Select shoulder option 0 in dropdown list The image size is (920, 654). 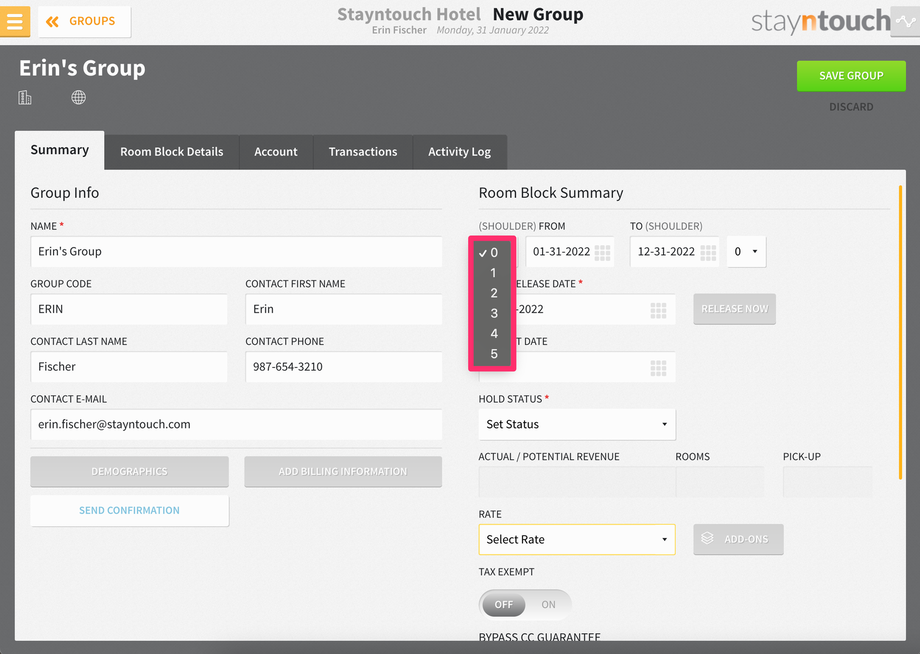(x=493, y=253)
